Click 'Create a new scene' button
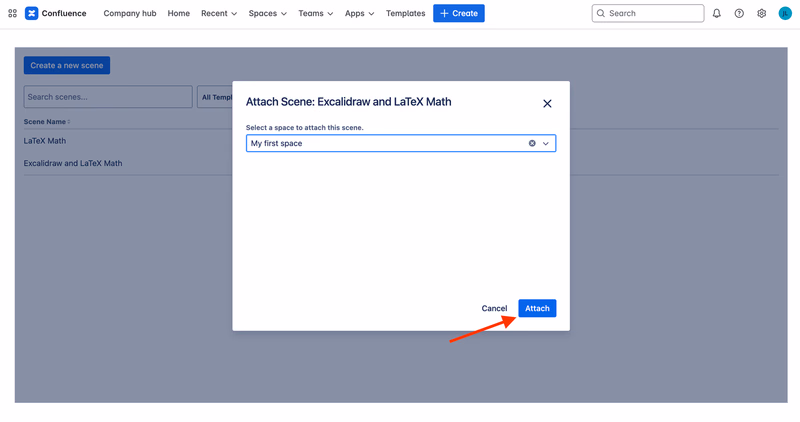 pos(67,65)
